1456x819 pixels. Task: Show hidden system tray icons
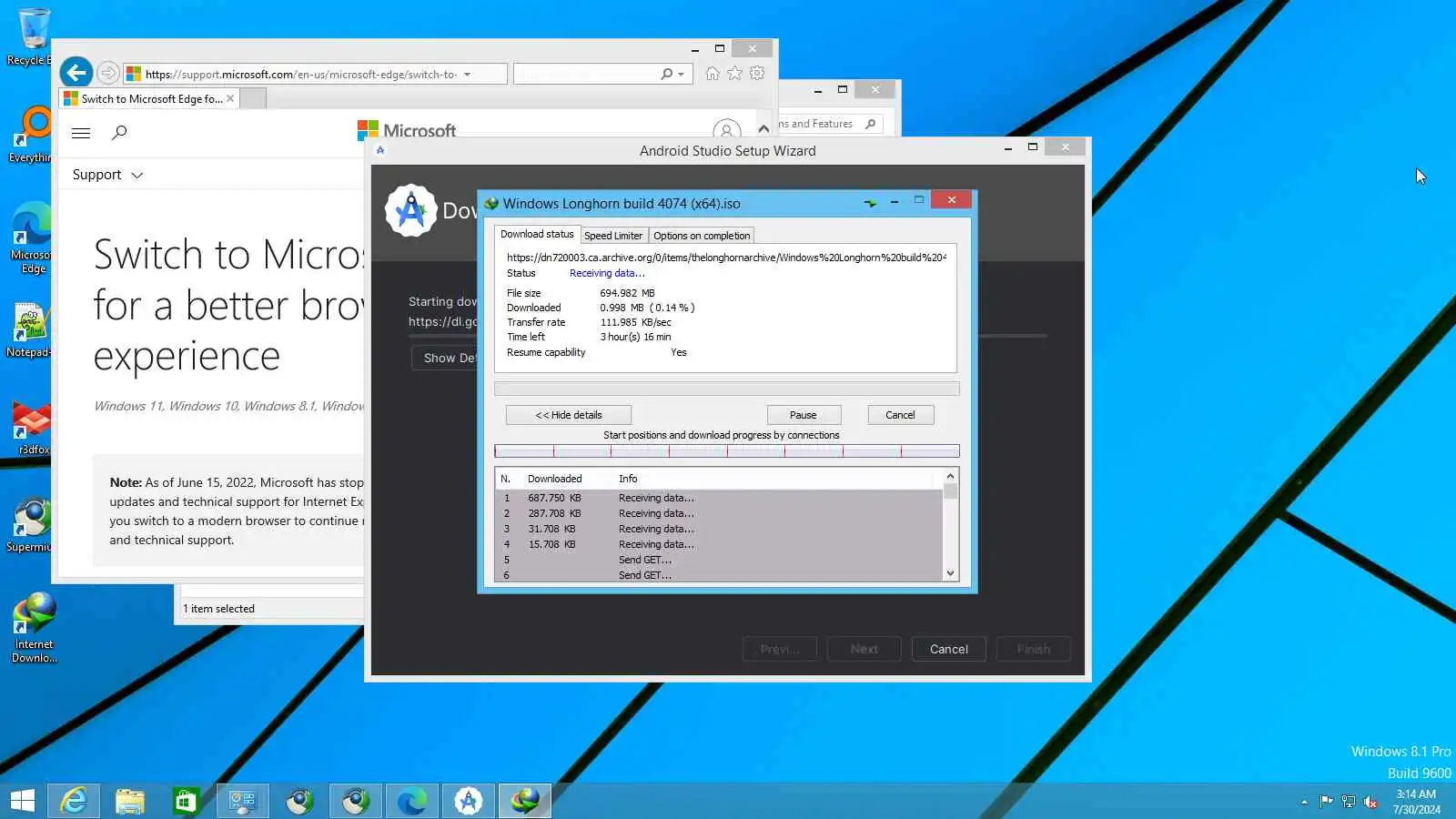tap(1304, 802)
